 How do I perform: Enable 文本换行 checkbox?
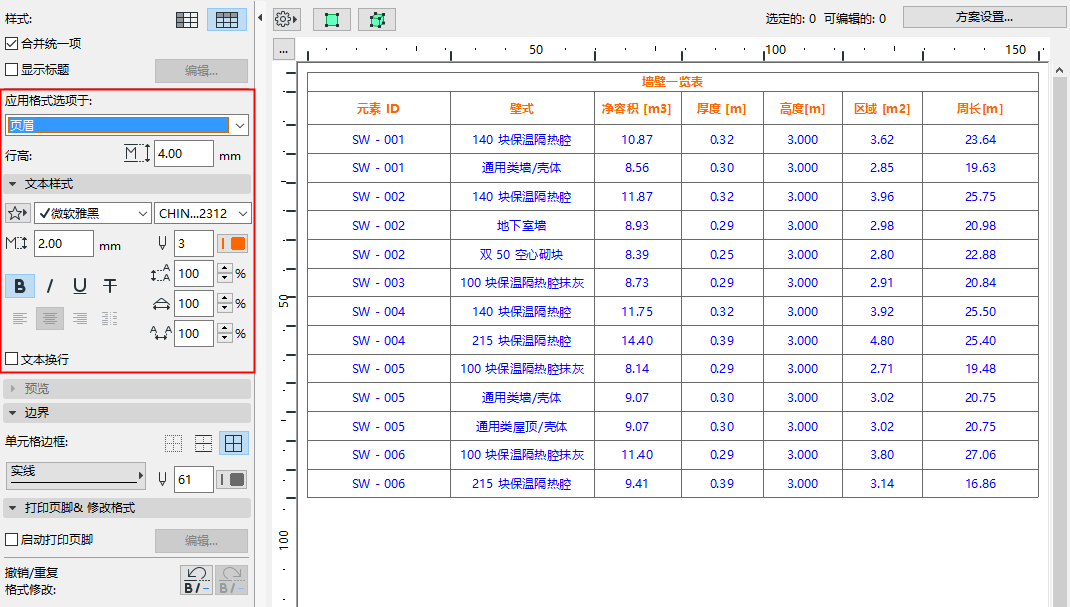[x=12, y=359]
